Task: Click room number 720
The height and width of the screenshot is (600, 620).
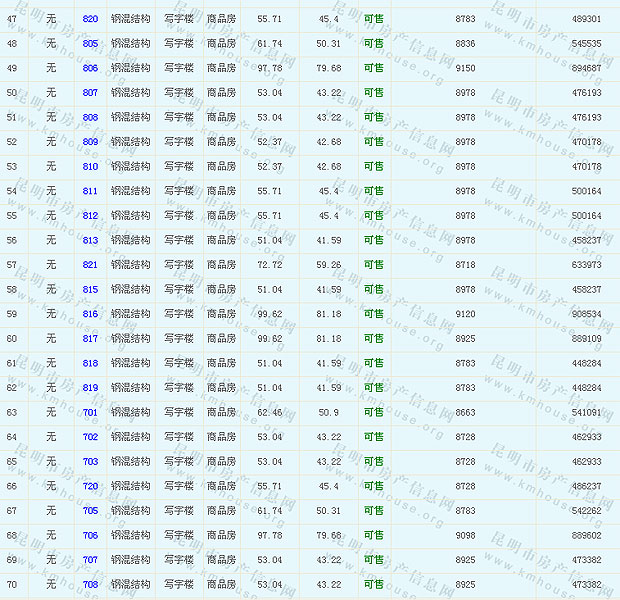Action: [90, 486]
